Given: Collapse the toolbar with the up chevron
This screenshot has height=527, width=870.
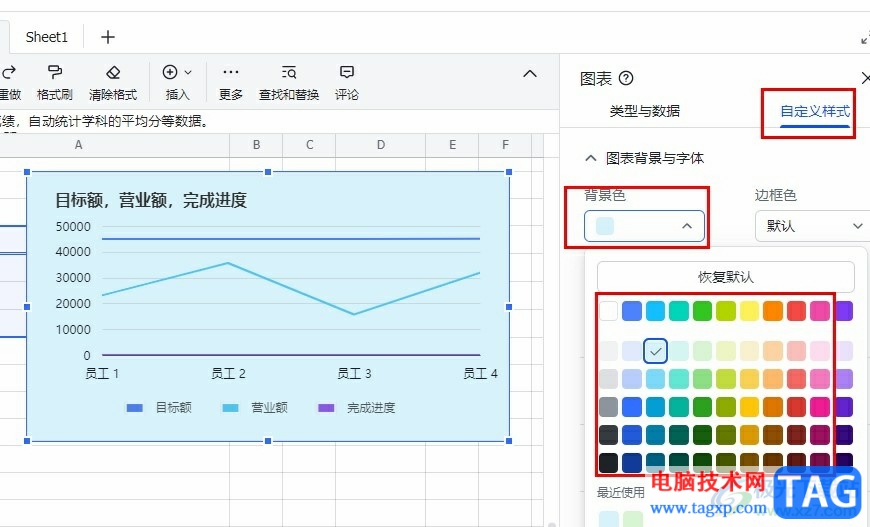Looking at the screenshot, I should [x=530, y=74].
